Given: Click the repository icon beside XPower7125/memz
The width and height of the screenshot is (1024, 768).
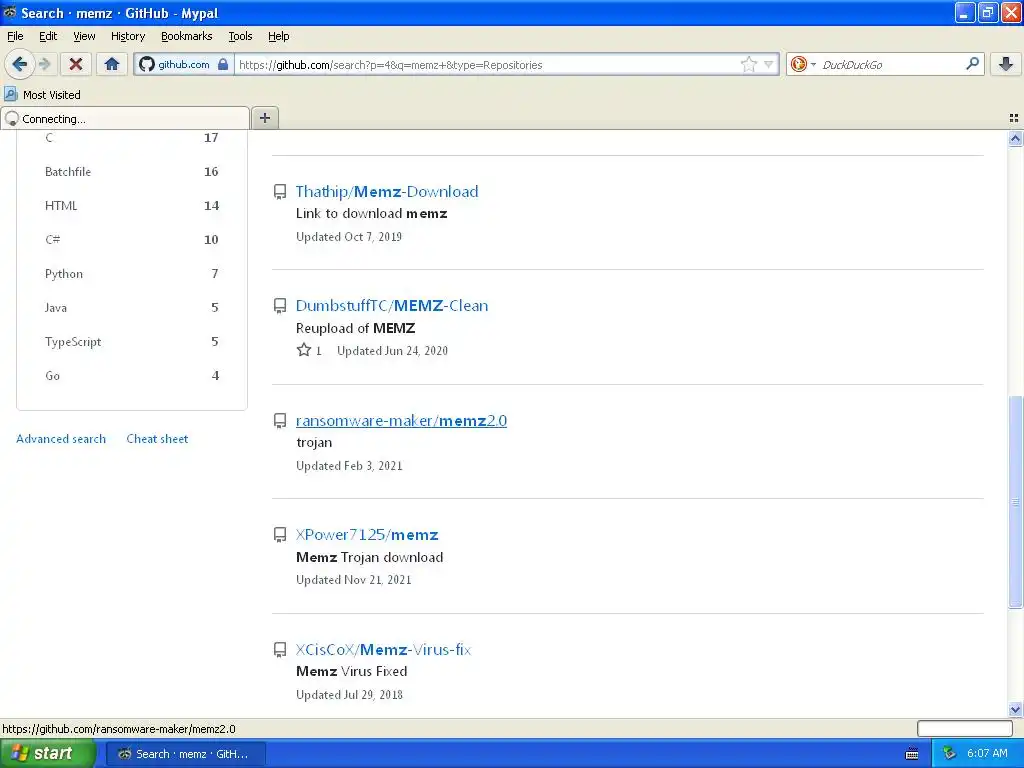Looking at the screenshot, I should click(280, 535).
